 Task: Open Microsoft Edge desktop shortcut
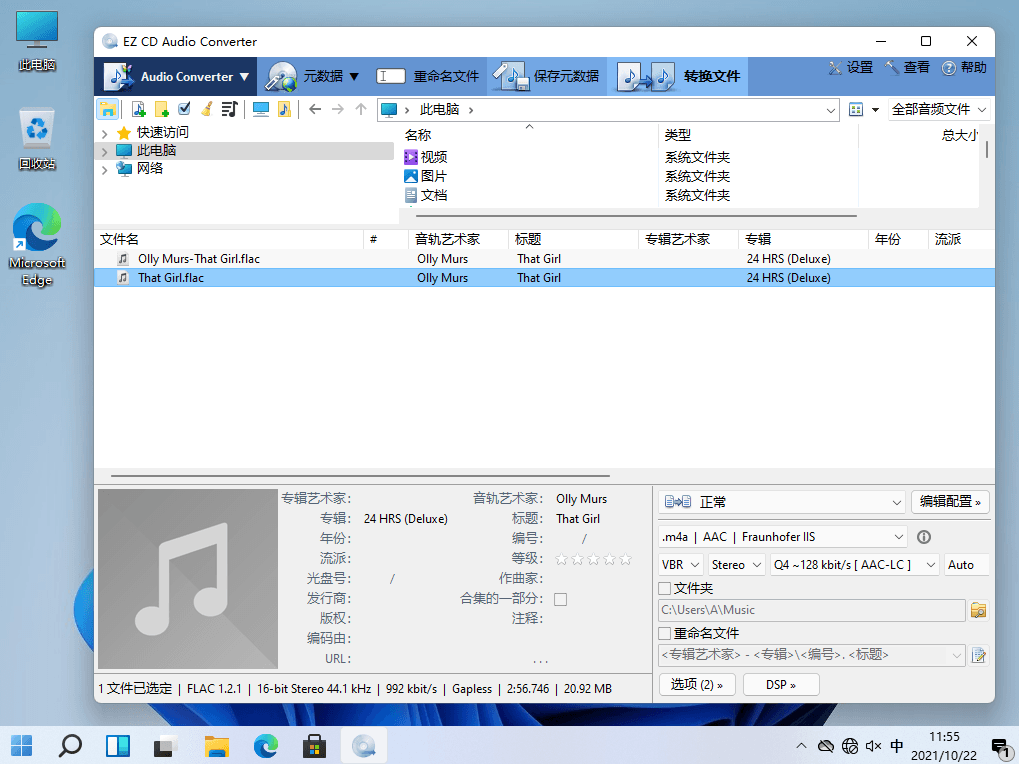coord(37,244)
